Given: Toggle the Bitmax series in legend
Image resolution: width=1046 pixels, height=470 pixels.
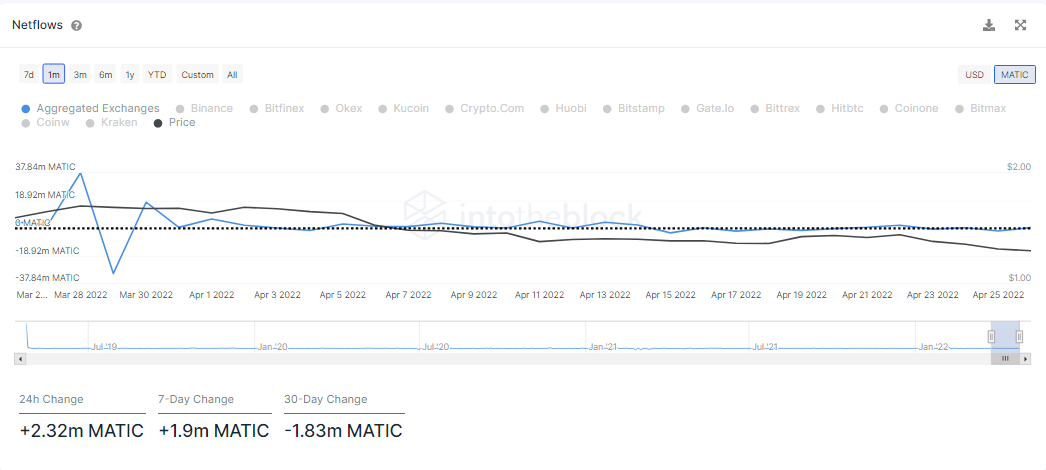Looking at the screenshot, I should (981, 108).
